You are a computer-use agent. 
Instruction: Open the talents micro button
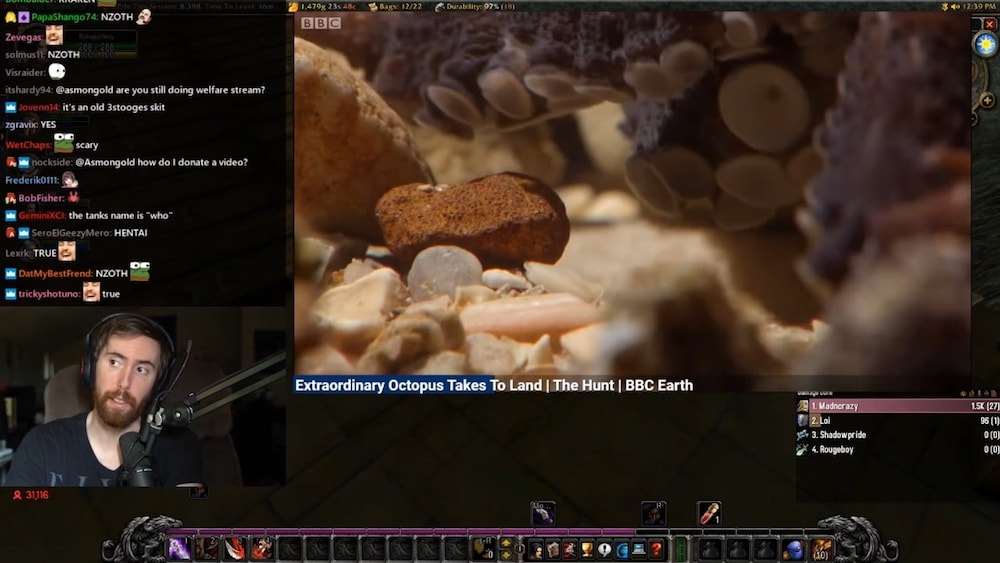tap(570, 550)
